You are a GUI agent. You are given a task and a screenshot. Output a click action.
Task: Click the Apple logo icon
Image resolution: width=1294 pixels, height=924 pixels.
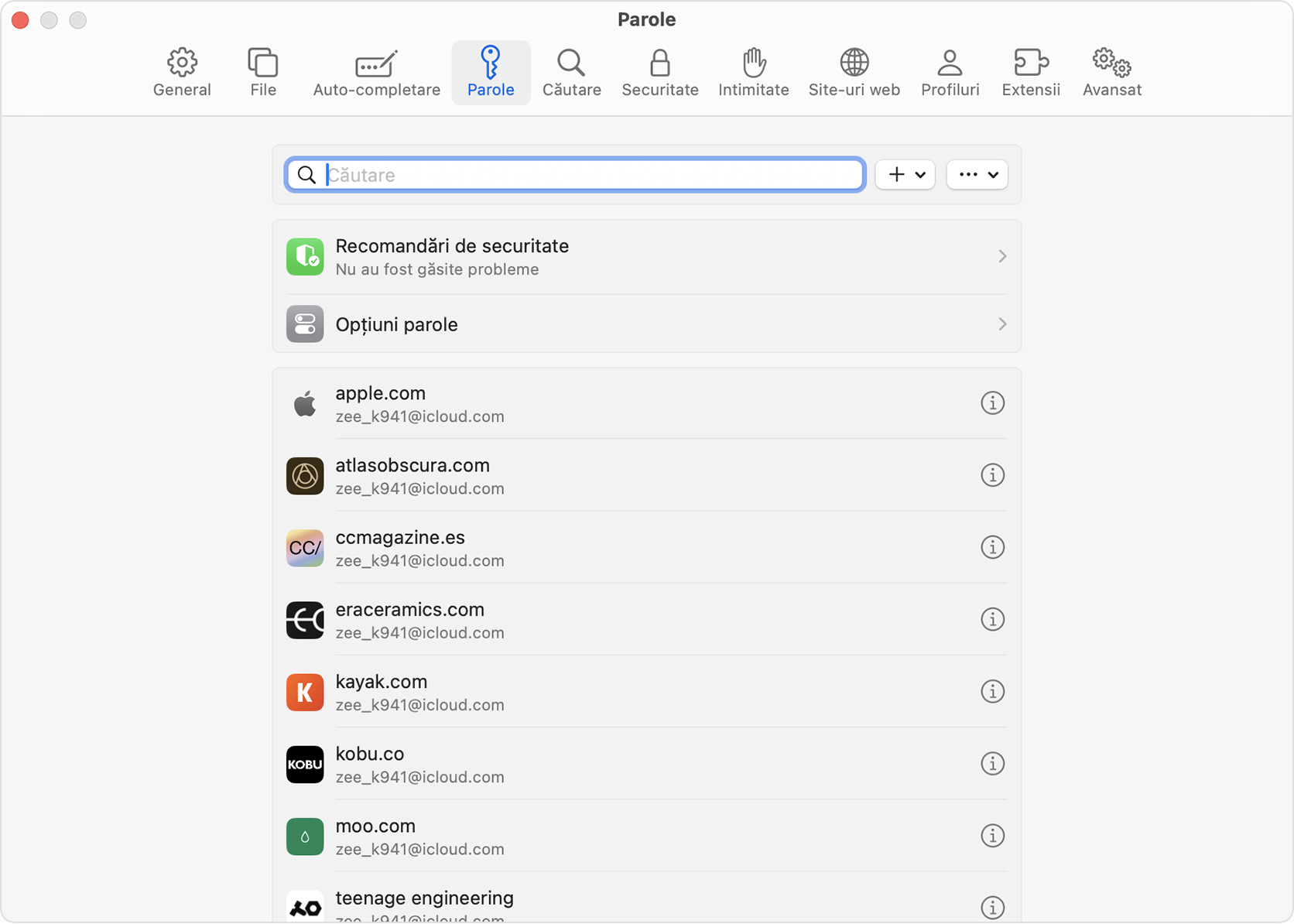click(x=305, y=404)
